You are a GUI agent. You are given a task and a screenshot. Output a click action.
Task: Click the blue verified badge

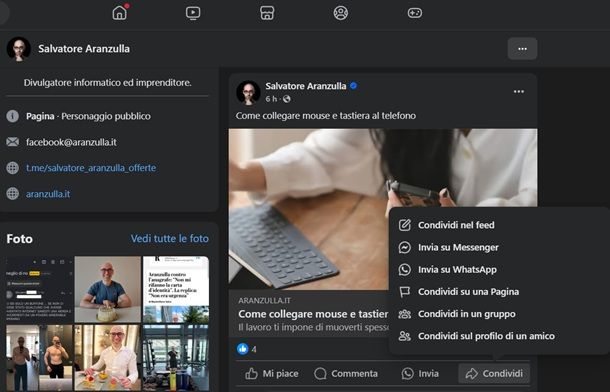tap(354, 86)
